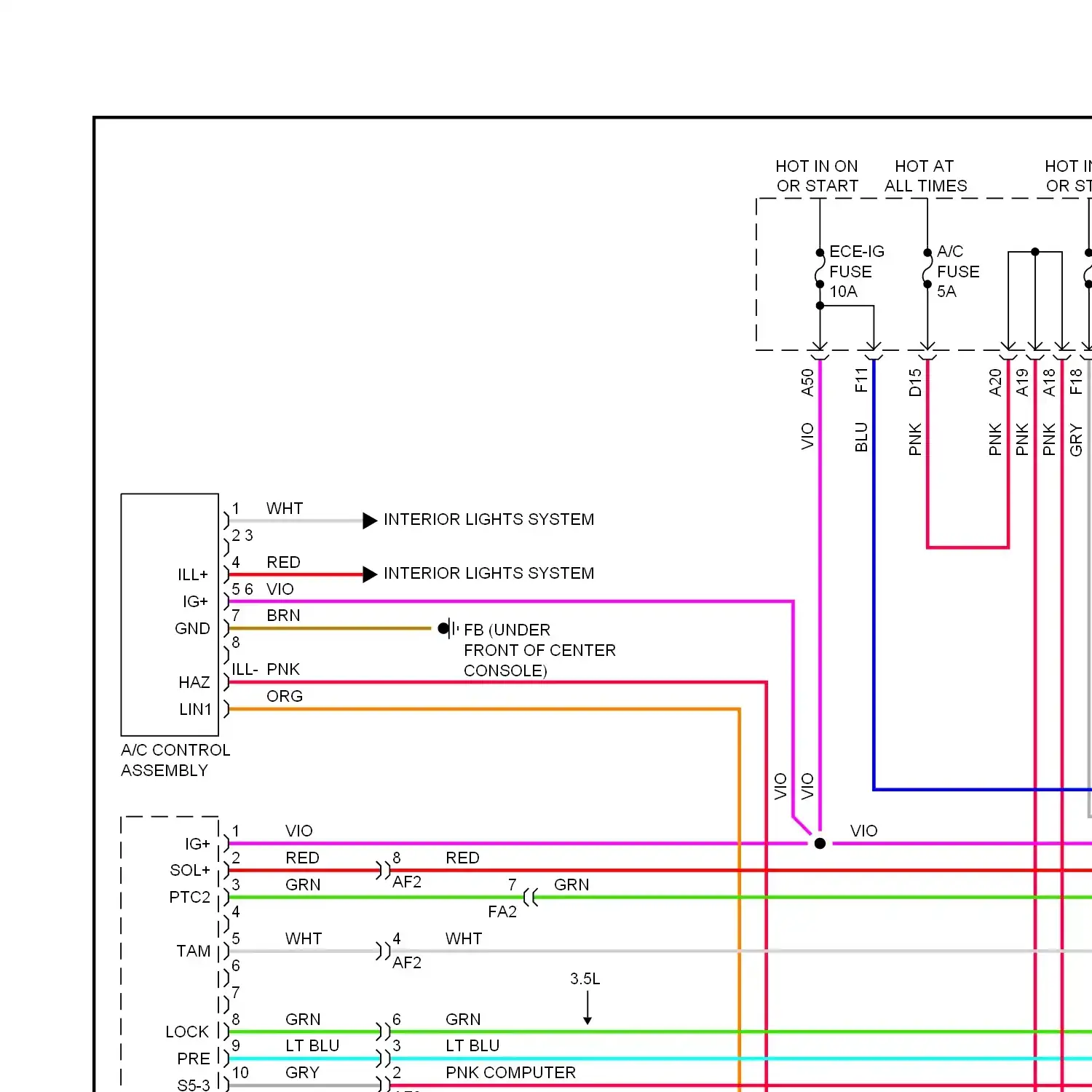Viewport: 1092px width, 1092px height.
Task: Select the "GND" terminal label
Action: coord(192,628)
